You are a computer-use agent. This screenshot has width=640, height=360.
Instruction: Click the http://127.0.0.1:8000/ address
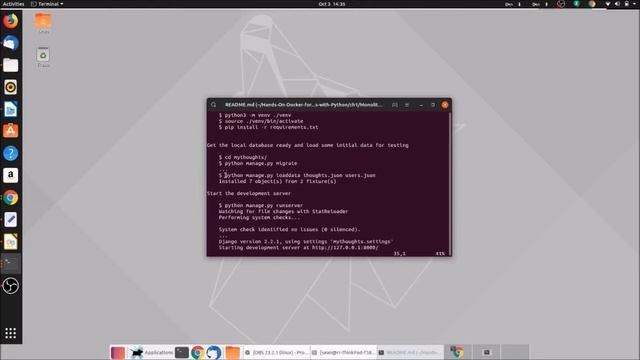(345, 247)
